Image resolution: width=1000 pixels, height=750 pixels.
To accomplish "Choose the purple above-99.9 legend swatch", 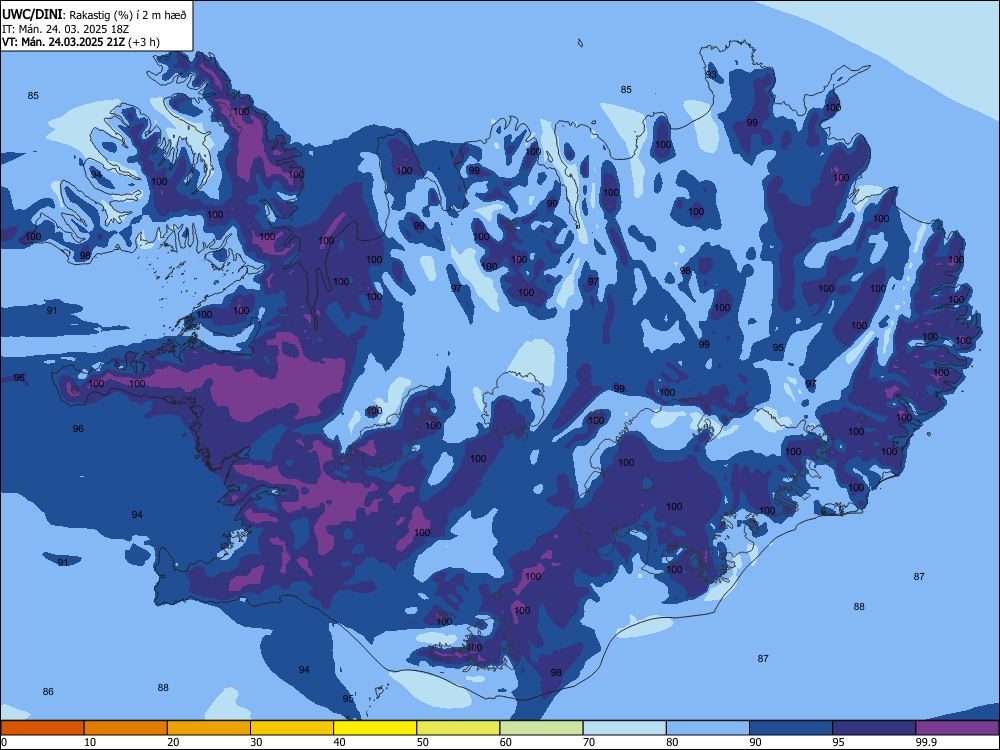I will click(957, 728).
